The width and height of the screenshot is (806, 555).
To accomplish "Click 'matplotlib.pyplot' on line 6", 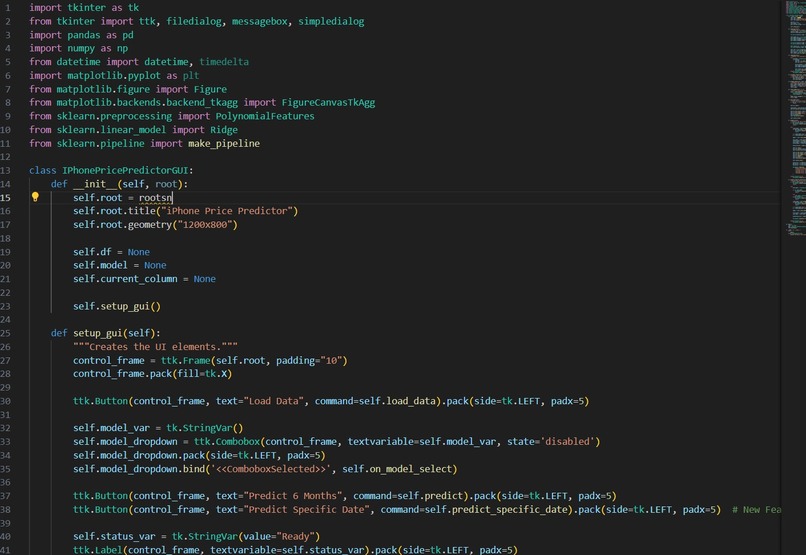I will click(x=114, y=76).
